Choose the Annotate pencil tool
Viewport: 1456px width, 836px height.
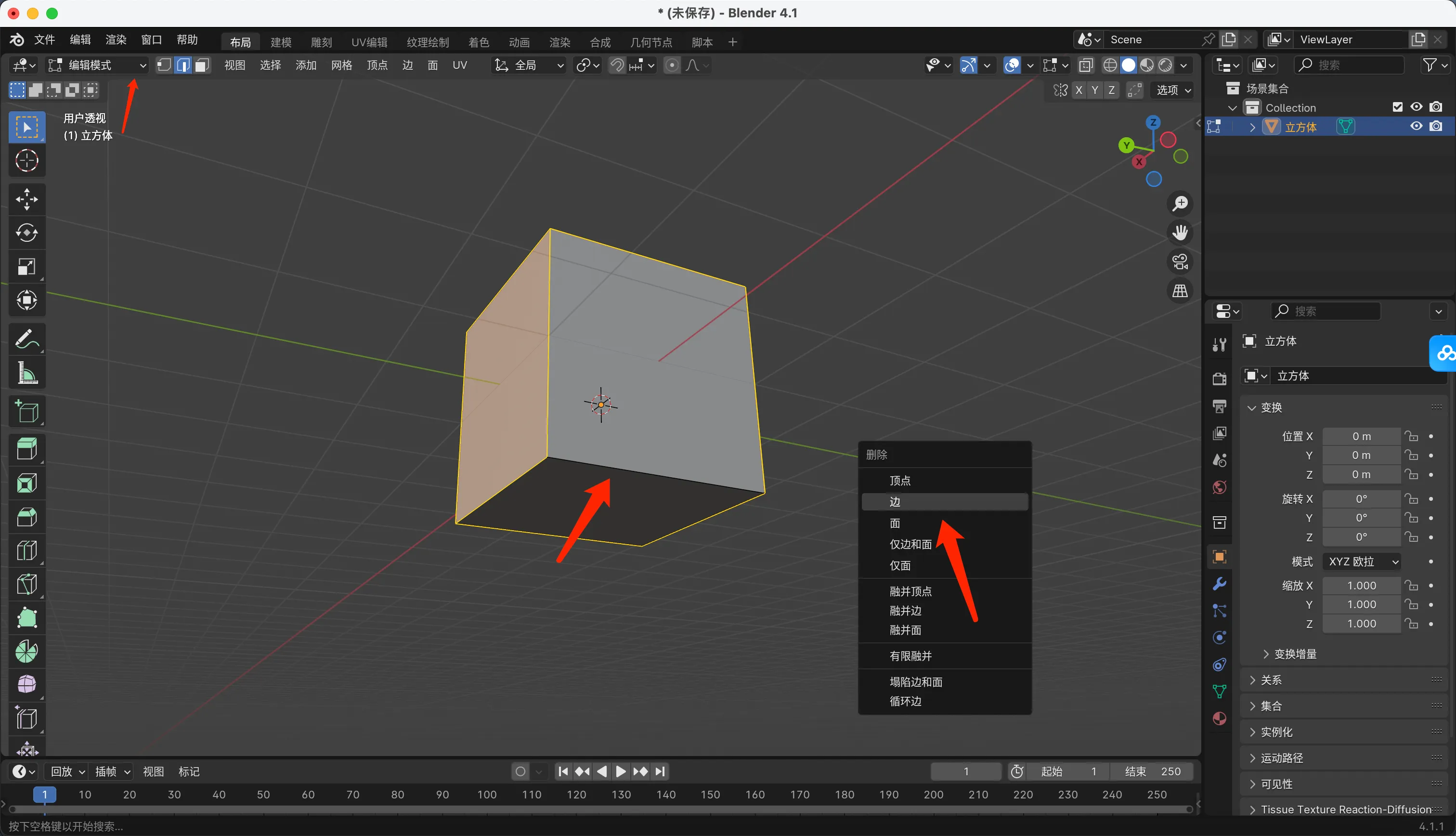(26, 340)
